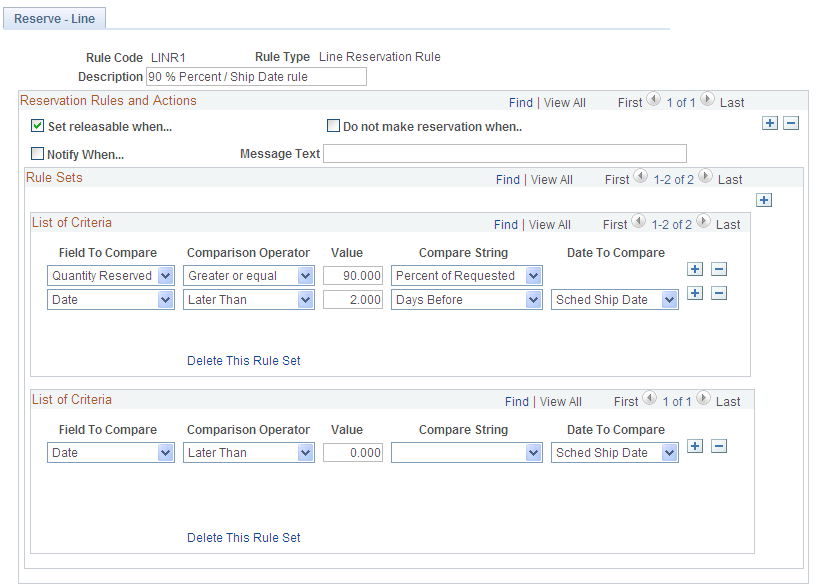The image size is (816, 588).
Task: Click 'Delete This Rule Set' in the first criteria list
Action: pos(243,360)
